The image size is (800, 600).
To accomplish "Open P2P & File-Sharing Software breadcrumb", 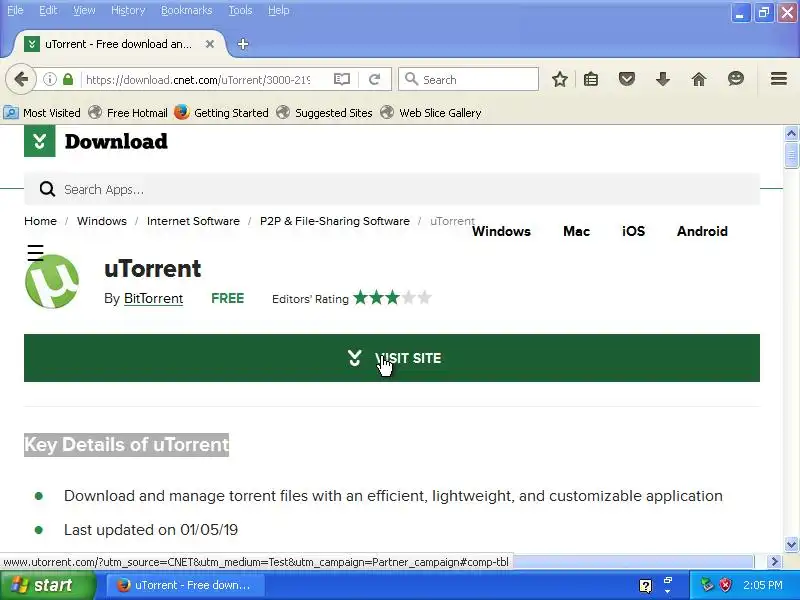I will pos(335,221).
